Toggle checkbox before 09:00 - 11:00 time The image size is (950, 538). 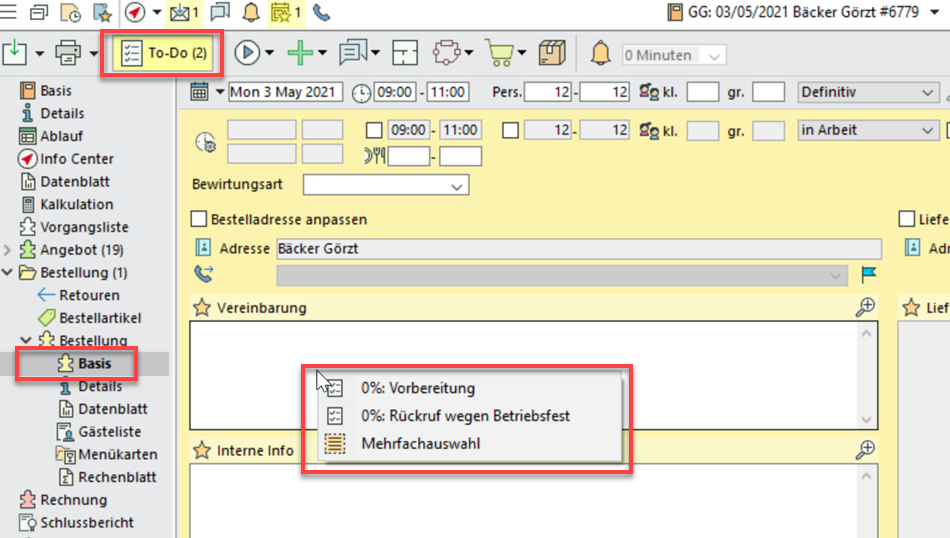[x=374, y=130]
